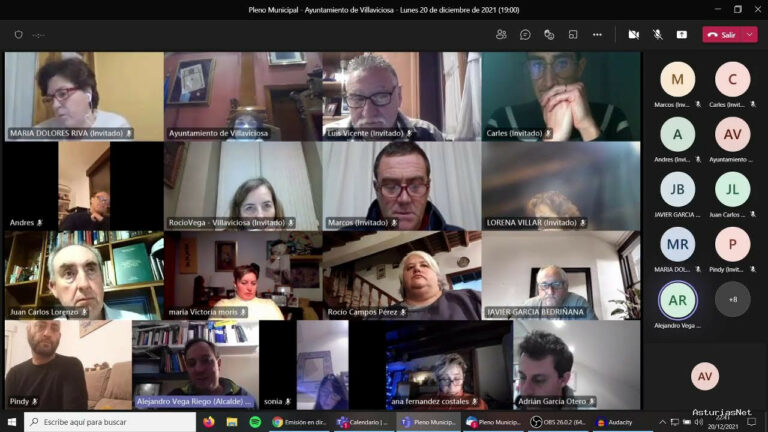
Task: Click the Salir leave button
Action: click(722, 35)
